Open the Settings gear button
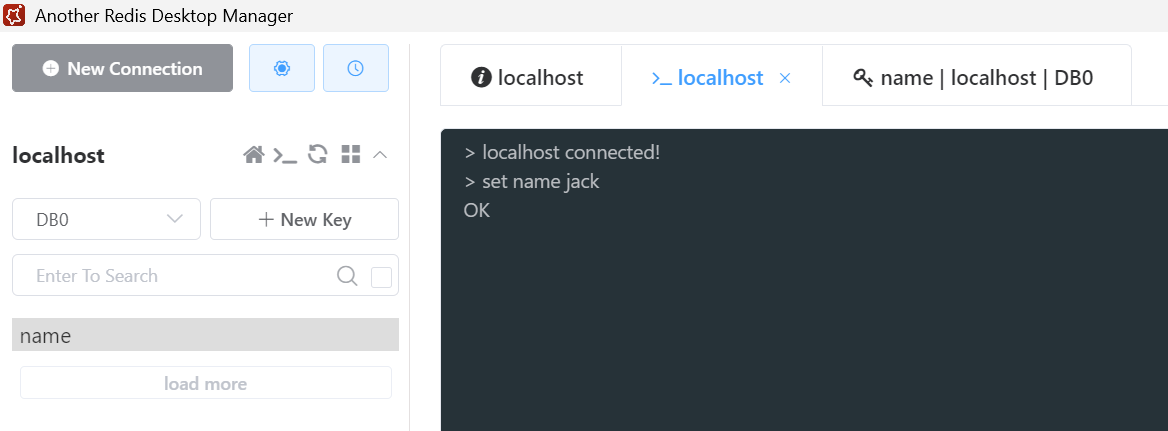1168x431 pixels. tap(282, 68)
